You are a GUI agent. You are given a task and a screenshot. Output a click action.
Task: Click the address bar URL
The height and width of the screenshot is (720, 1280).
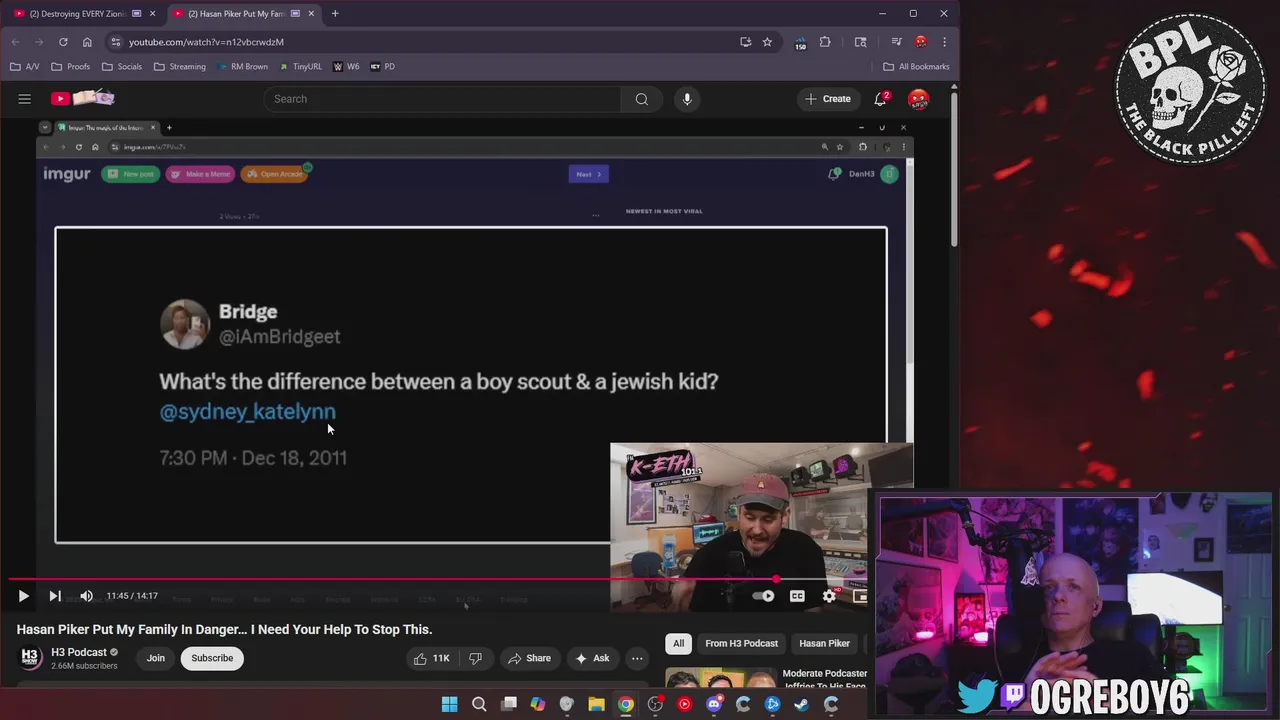click(x=206, y=42)
